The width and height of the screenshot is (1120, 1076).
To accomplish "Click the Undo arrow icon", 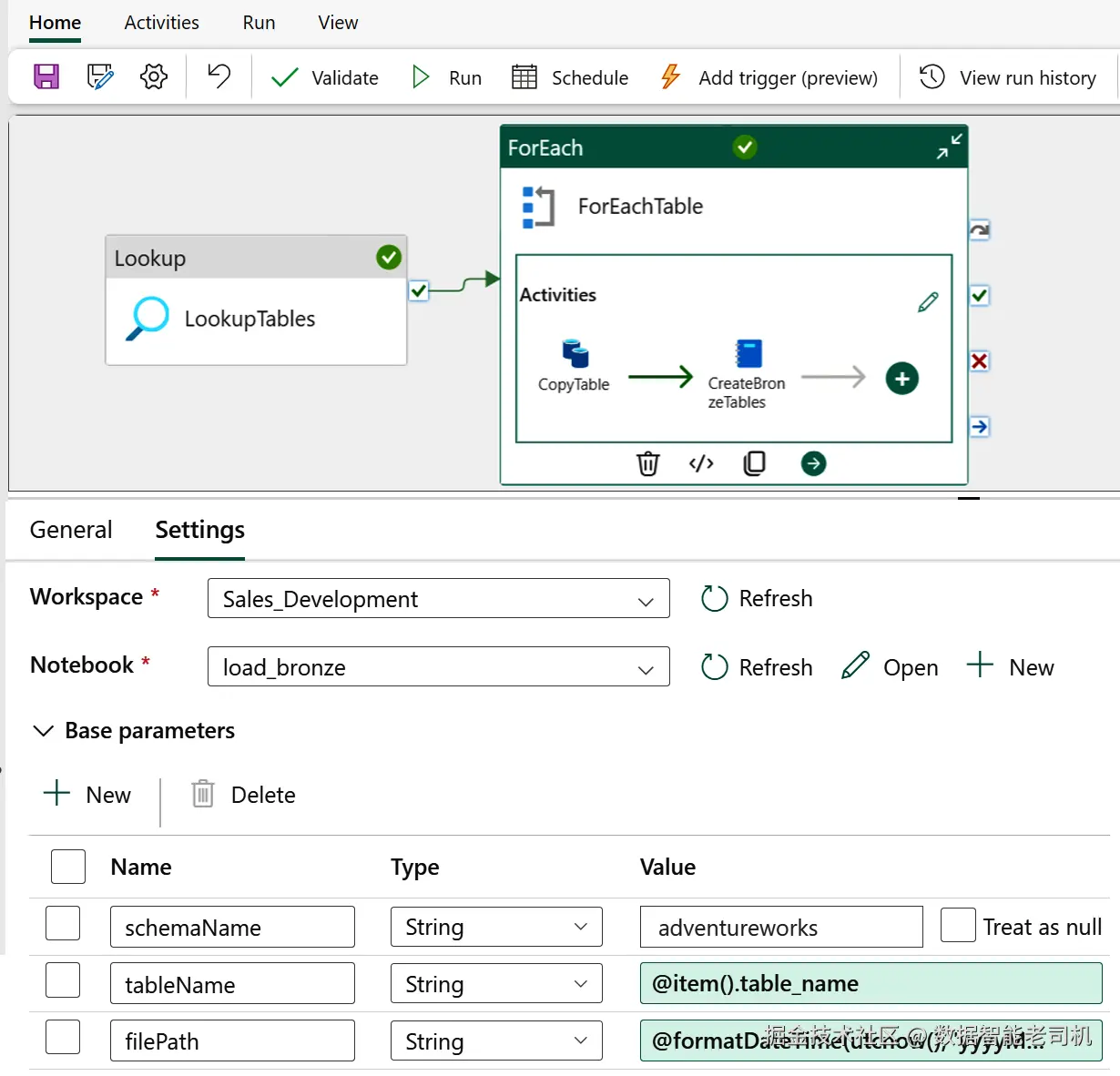I will click(x=219, y=76).
